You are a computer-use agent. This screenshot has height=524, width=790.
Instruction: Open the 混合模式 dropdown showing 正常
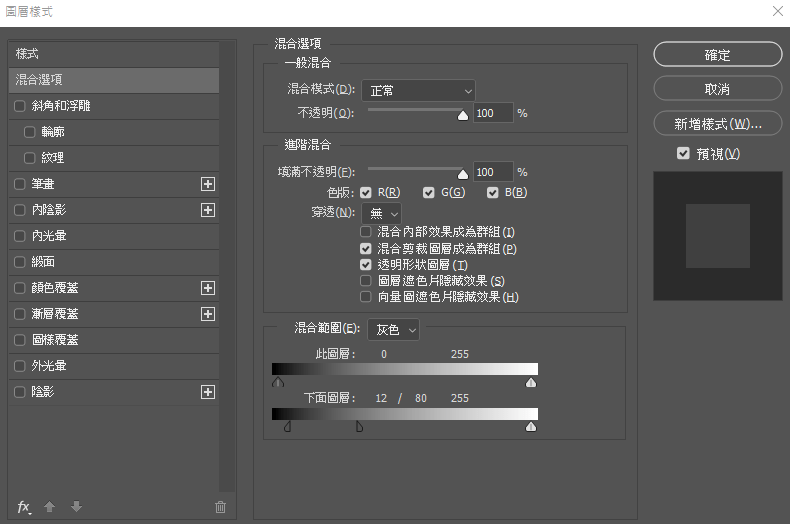click(419, 91)
